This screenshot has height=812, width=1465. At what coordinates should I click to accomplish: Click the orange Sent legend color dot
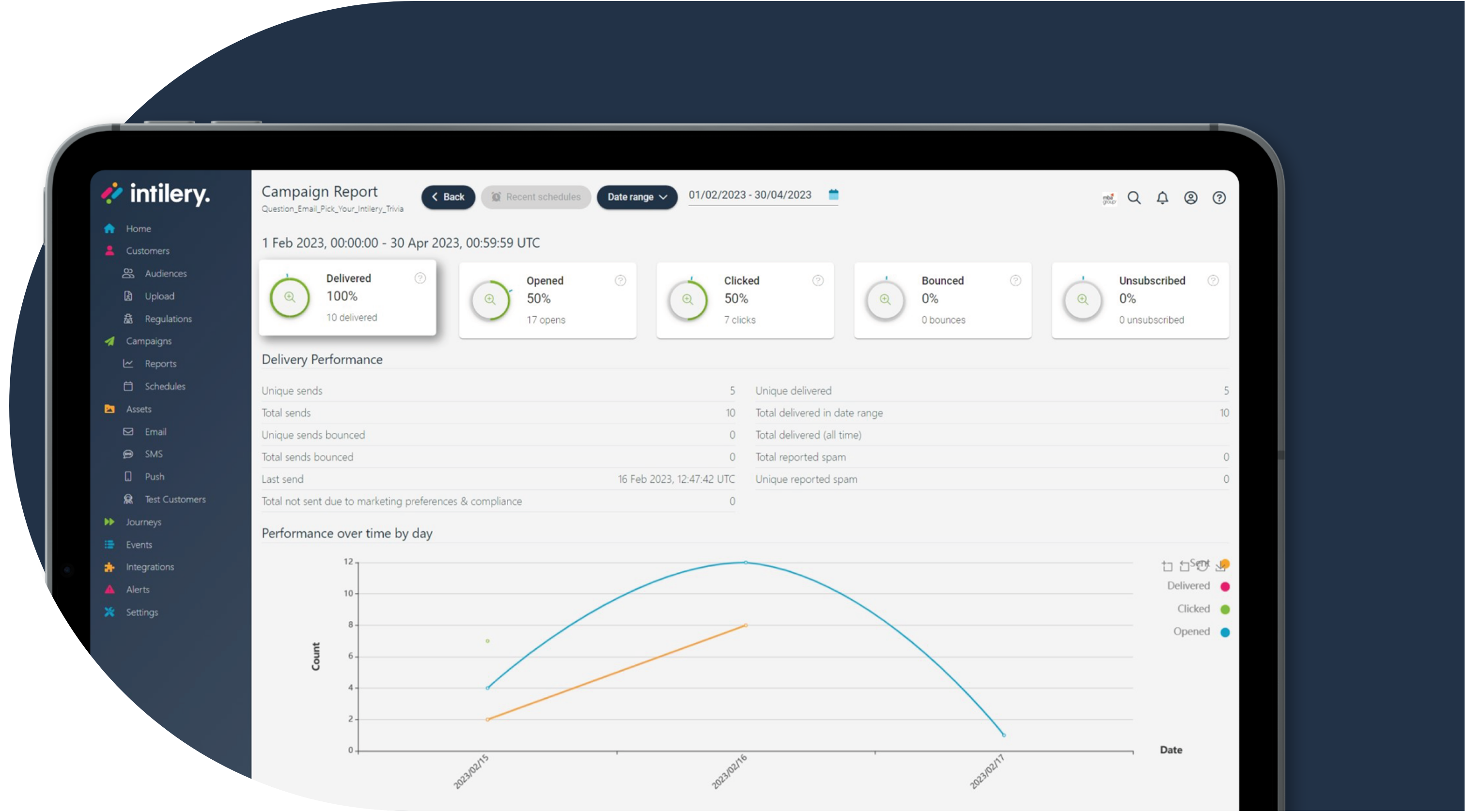click(1226, 564)
